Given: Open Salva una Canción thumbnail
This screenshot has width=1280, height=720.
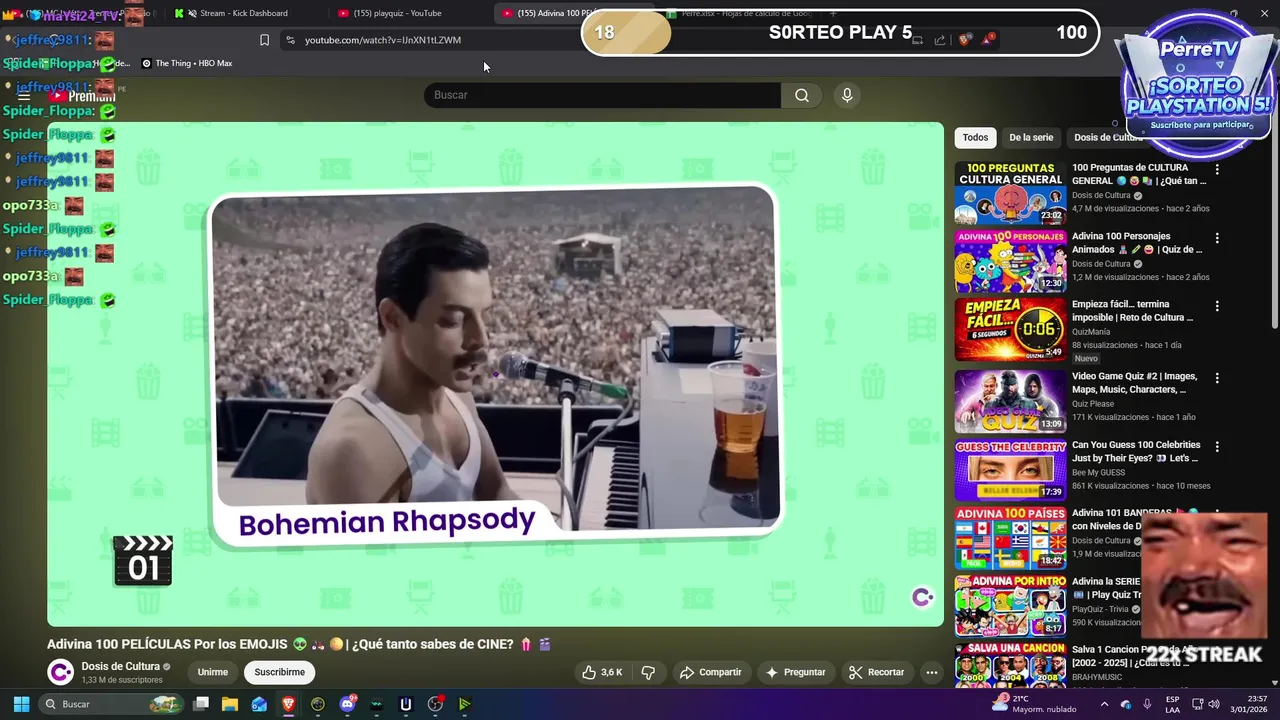Looking at the screenshot, I should coord(1010,665).
